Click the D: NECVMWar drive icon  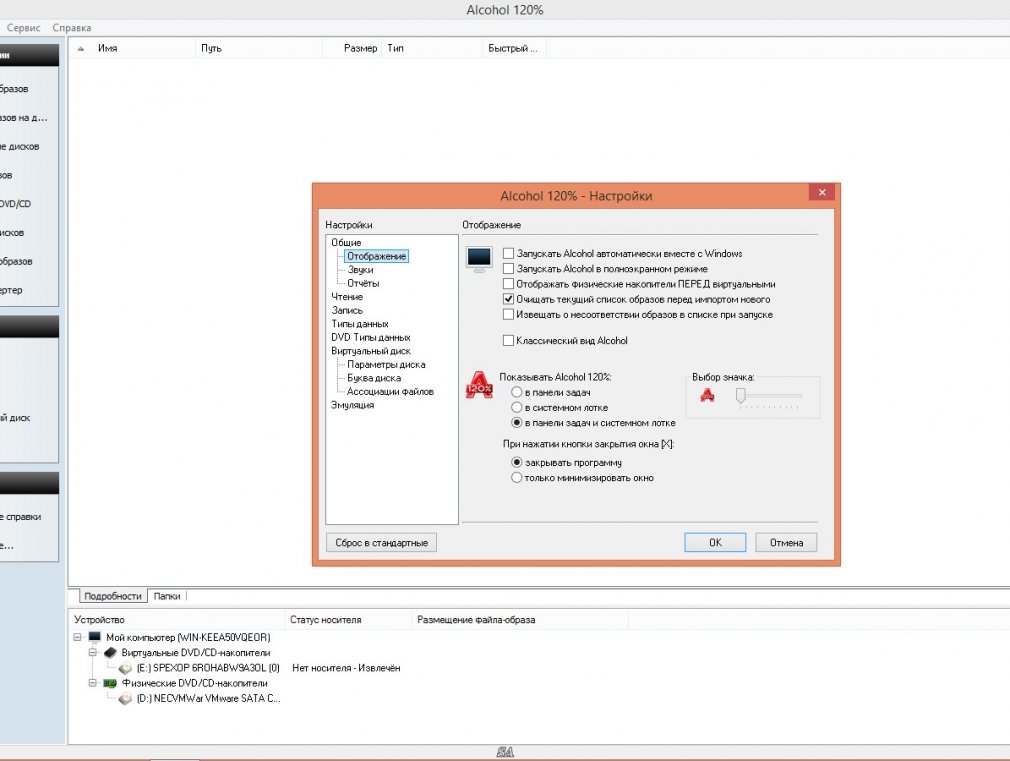click(x=126, y=698)
